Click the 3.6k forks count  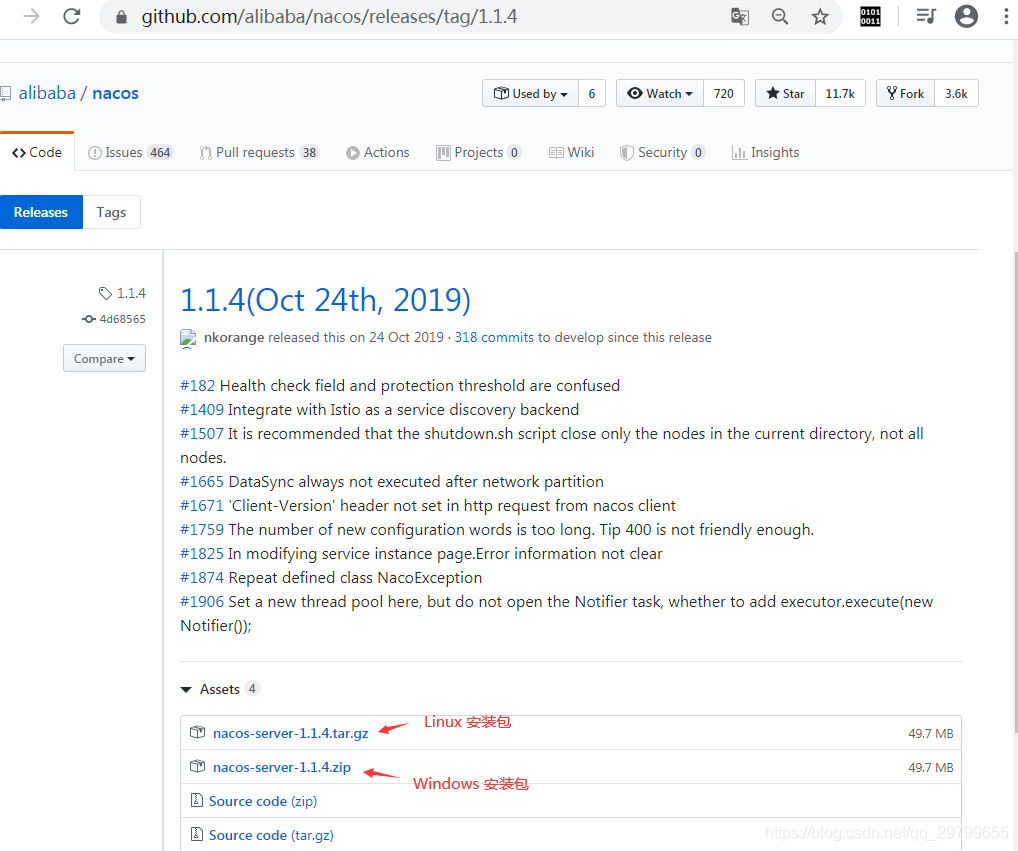click(956, 93)
